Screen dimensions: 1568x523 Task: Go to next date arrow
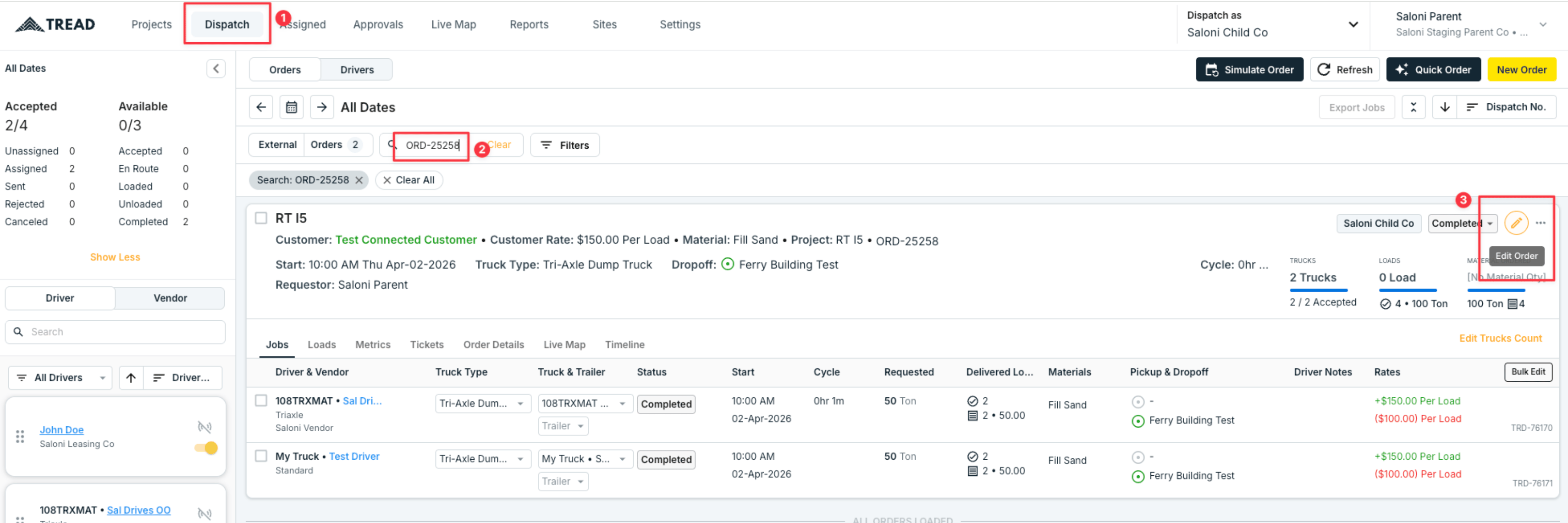(x=322, y=107)
